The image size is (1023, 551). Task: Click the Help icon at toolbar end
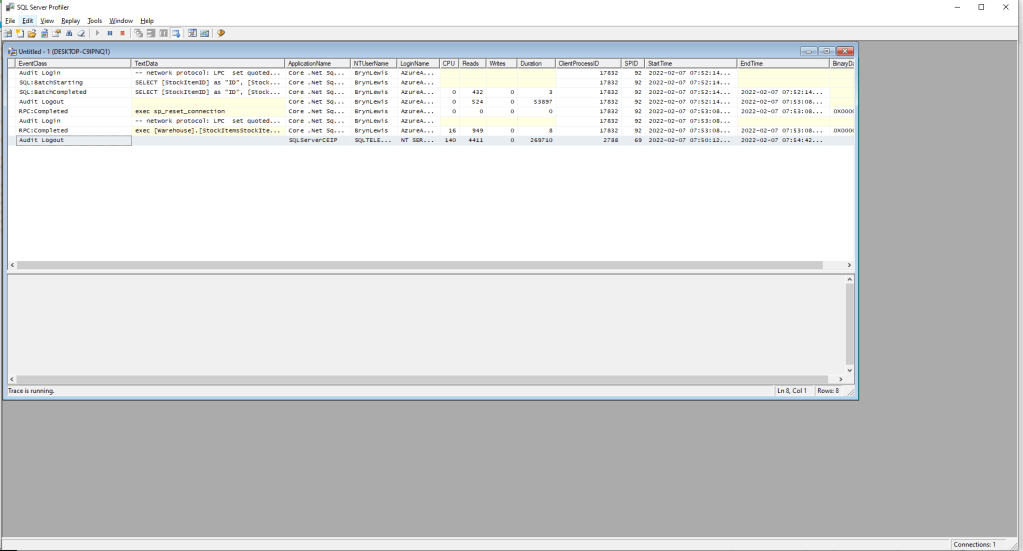click(x=220, y=33)
